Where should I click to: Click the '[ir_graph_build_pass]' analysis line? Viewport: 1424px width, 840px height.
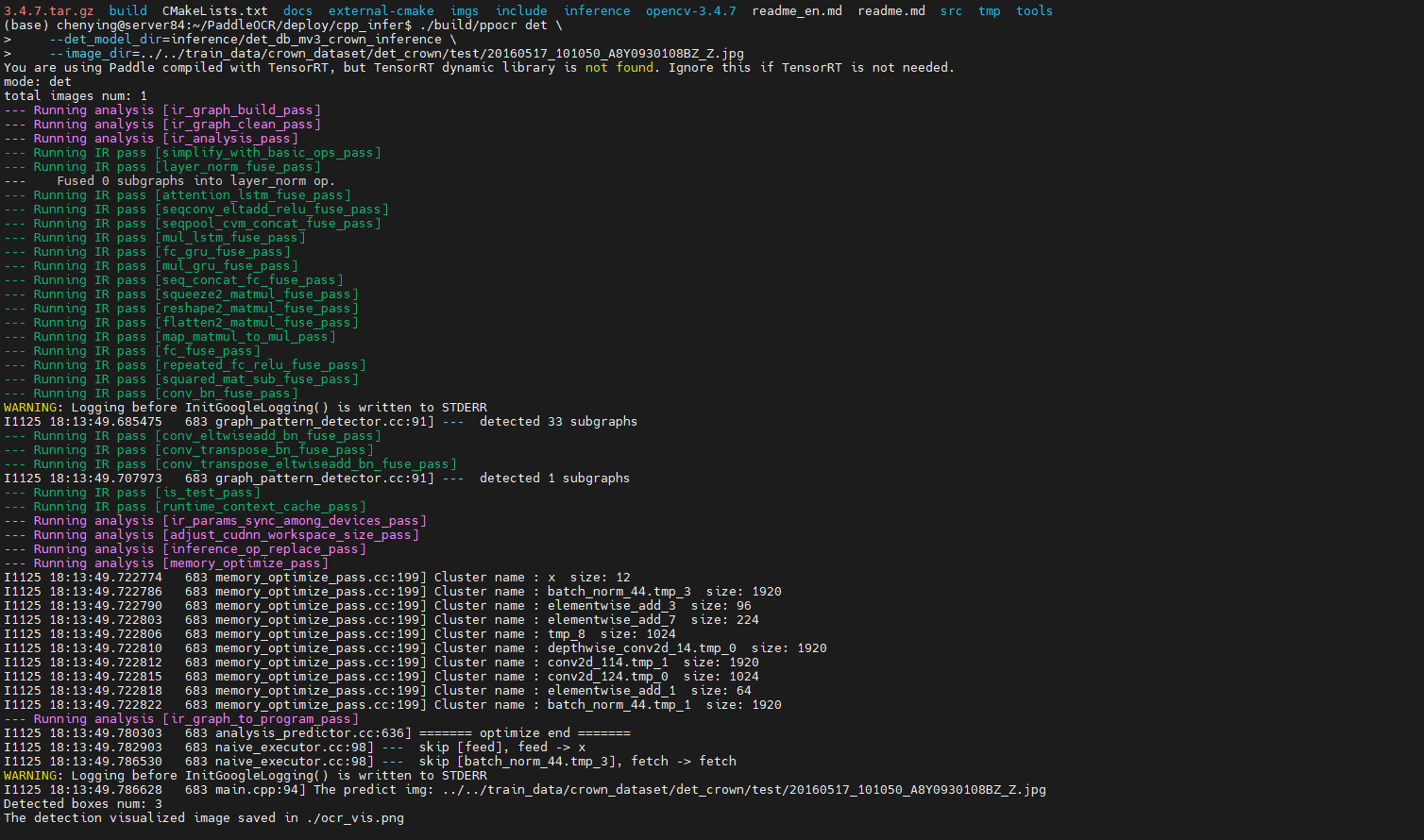pos(162,109)
